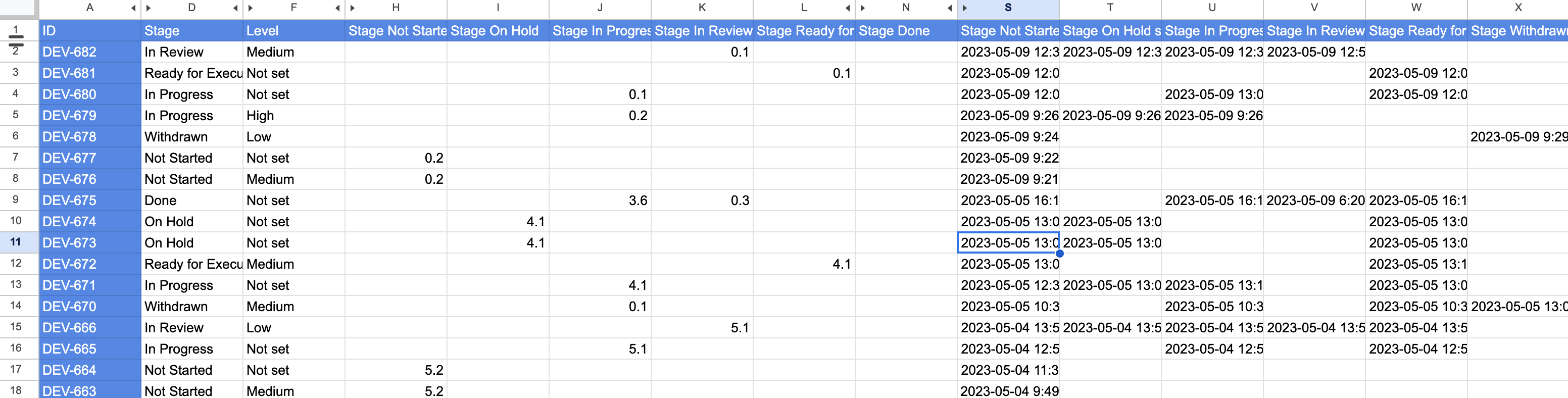The image size is (1568, 398).
Task: Select cell DEV-670
Action: (x=90, y=306)
